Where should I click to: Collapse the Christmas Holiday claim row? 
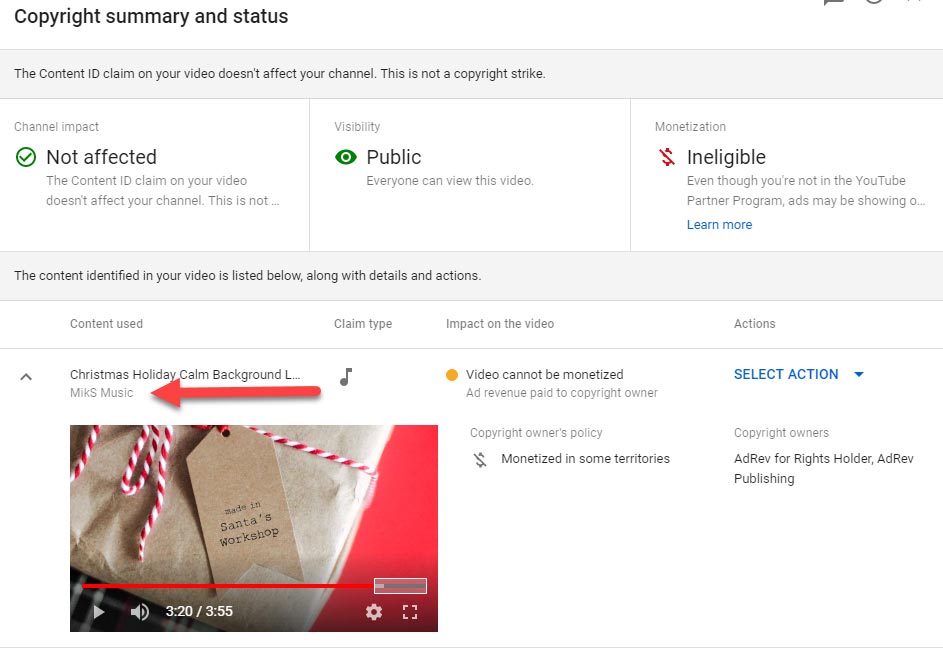pyautogui.click(x=26, y=377)
